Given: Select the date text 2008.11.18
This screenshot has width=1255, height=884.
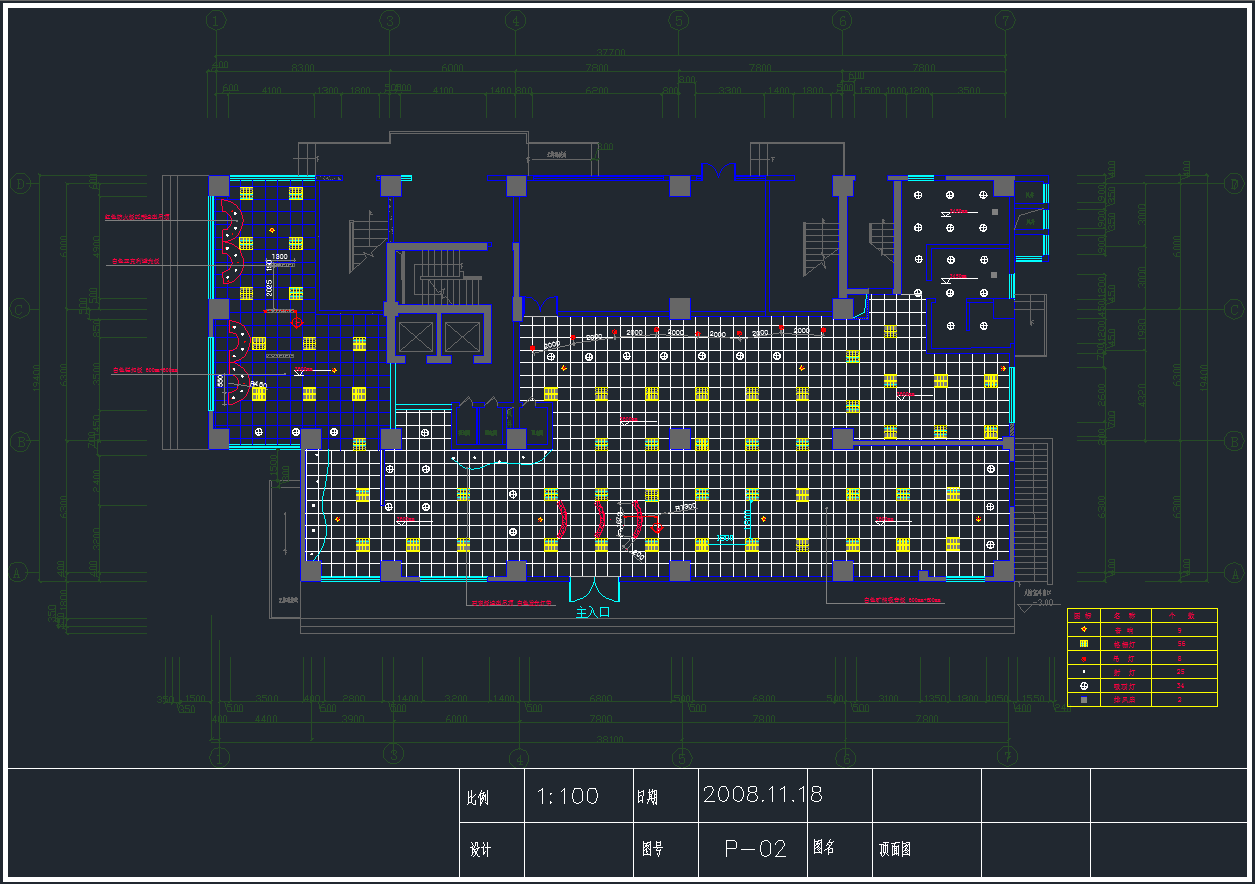Looking at the screenshot, I should pyautogui.click(x=763, y=795).
